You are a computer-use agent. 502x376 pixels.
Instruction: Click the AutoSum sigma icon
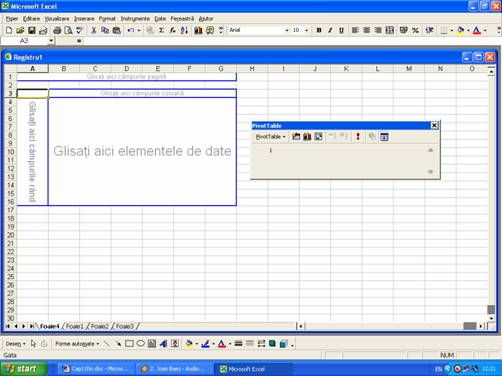pos(161,30)
